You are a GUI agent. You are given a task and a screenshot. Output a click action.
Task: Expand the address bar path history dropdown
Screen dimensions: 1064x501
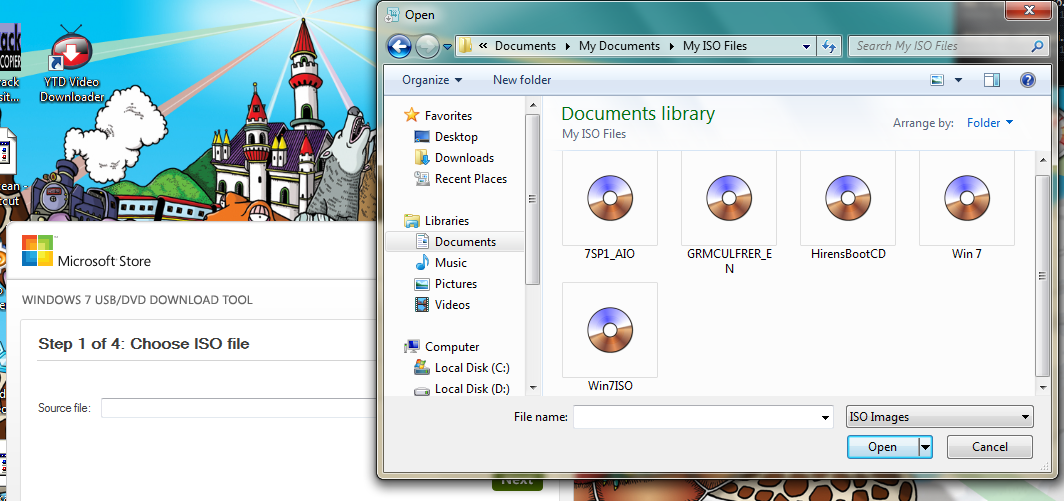click(806, 46)
